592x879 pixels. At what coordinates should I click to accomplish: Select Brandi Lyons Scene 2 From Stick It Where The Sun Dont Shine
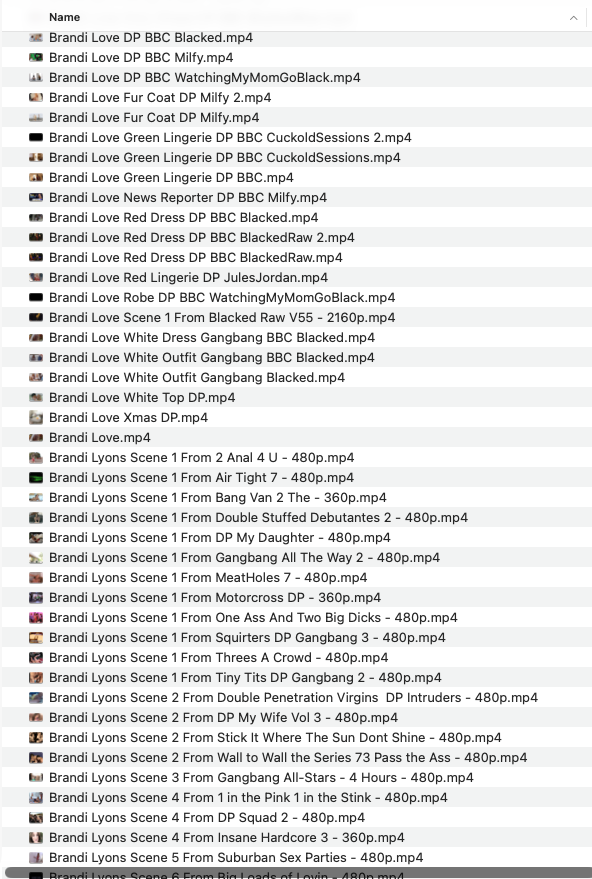(275, 738)
